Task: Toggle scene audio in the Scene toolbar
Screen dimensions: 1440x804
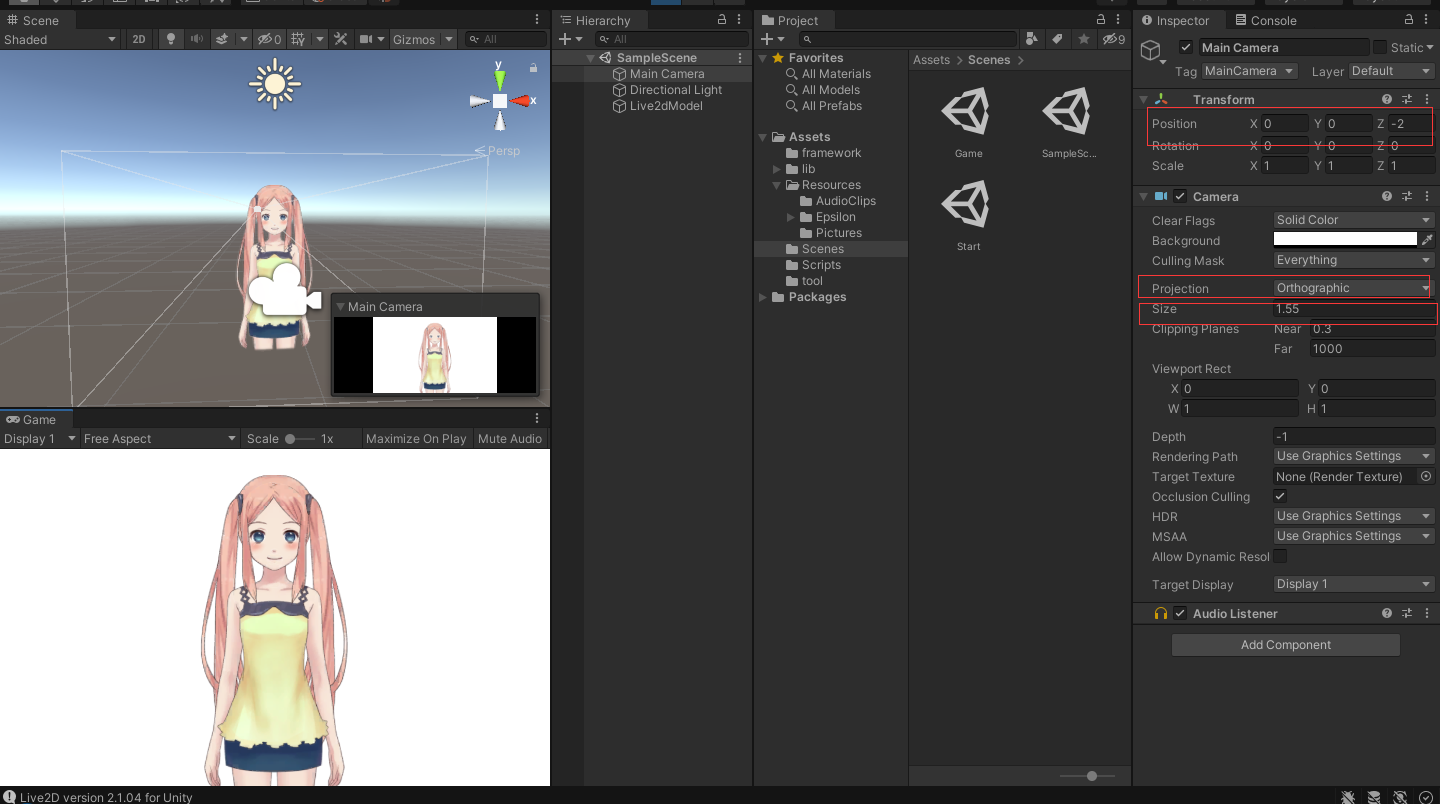Action: pyautogui.click(x=197, y=39)
